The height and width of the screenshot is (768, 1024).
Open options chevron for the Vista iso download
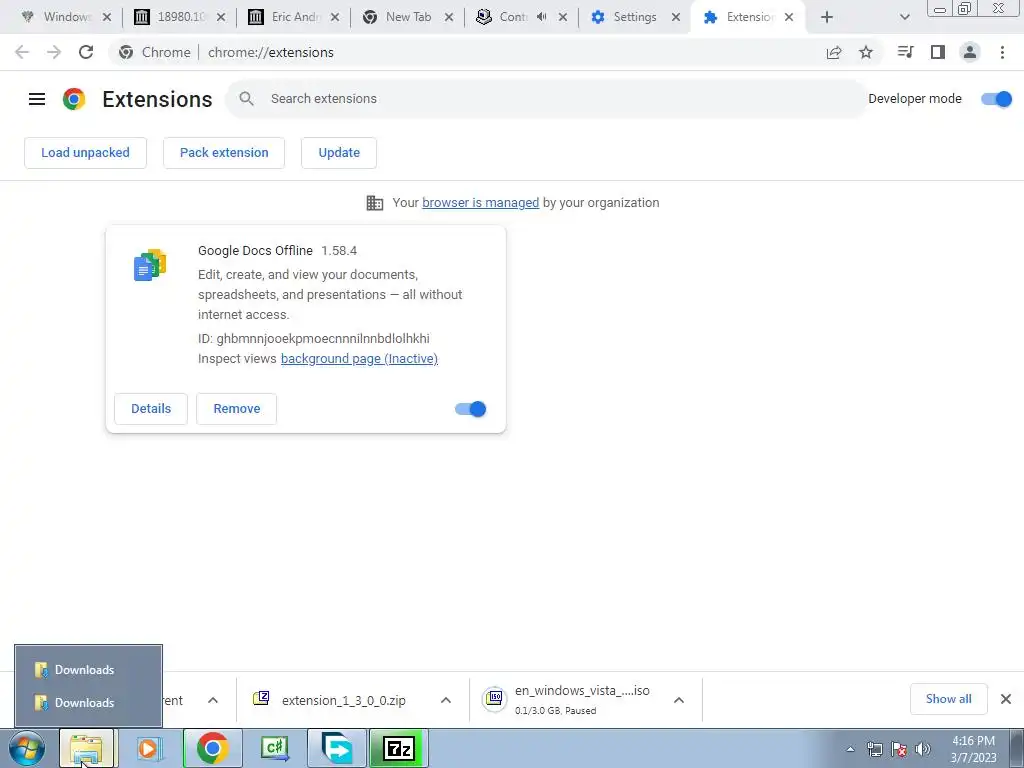679,700
